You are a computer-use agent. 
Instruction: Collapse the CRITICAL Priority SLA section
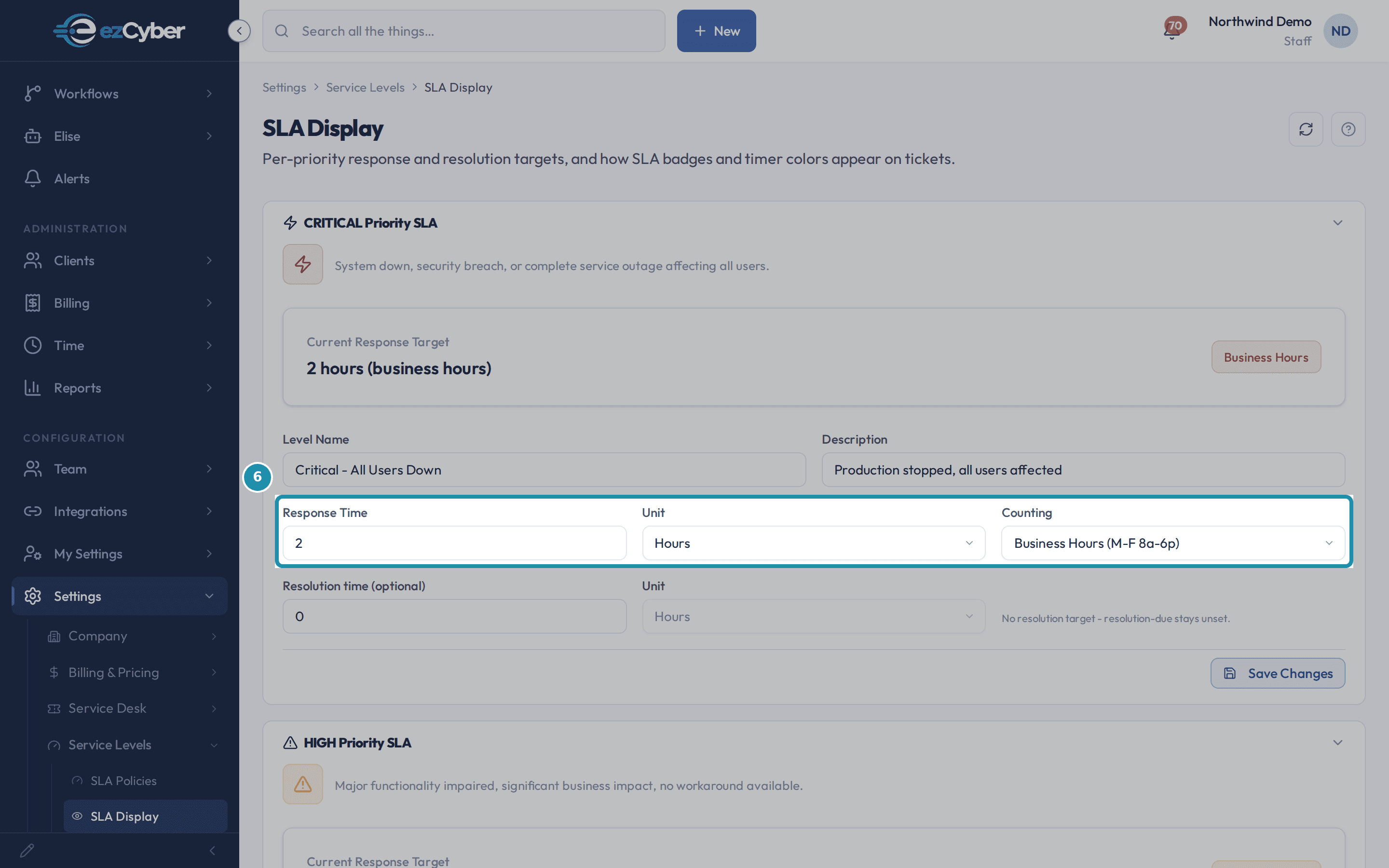1337,223
